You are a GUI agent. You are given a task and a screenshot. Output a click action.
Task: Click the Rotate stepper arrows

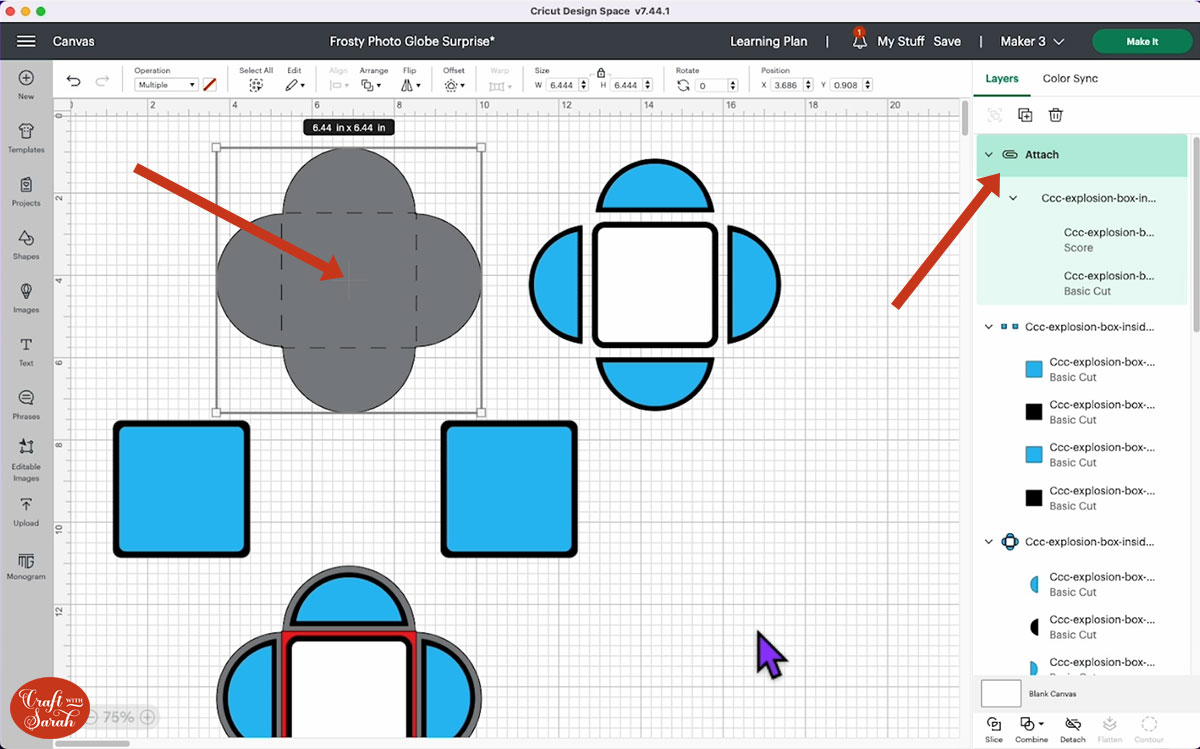[x=731, y=86]
